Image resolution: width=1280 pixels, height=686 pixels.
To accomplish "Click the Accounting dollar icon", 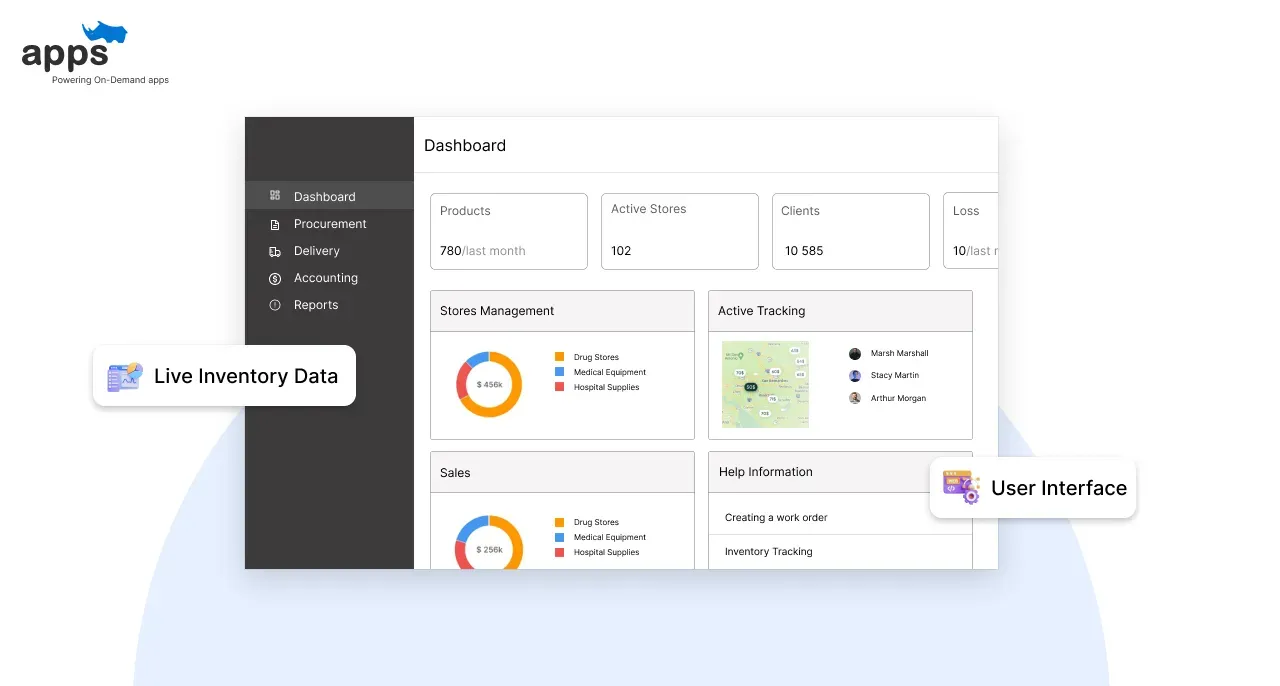I will click(275, 278).
